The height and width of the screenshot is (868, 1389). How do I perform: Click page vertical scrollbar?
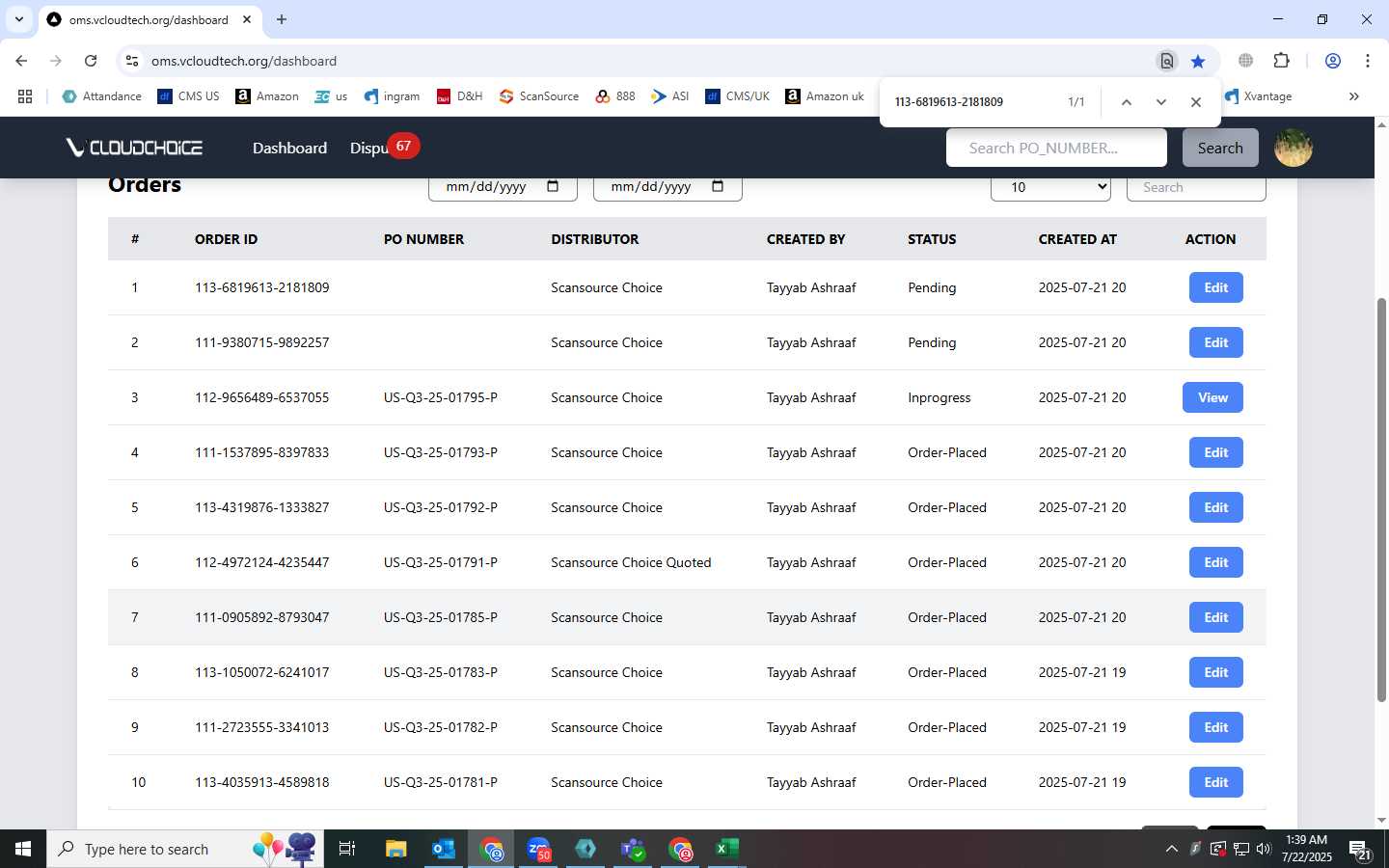1381,500
